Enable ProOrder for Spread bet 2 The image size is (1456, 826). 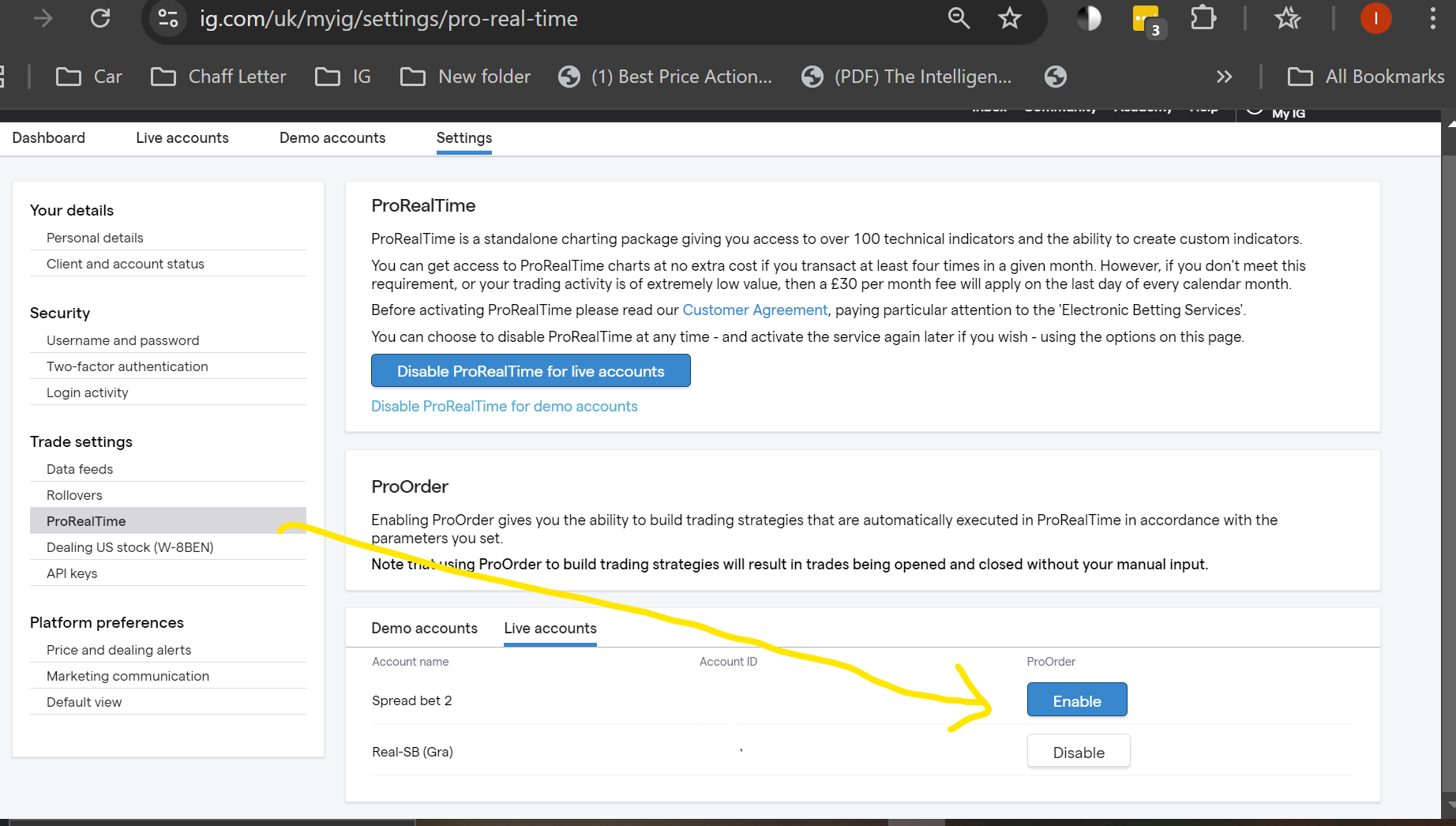[x=1076, y=700]
